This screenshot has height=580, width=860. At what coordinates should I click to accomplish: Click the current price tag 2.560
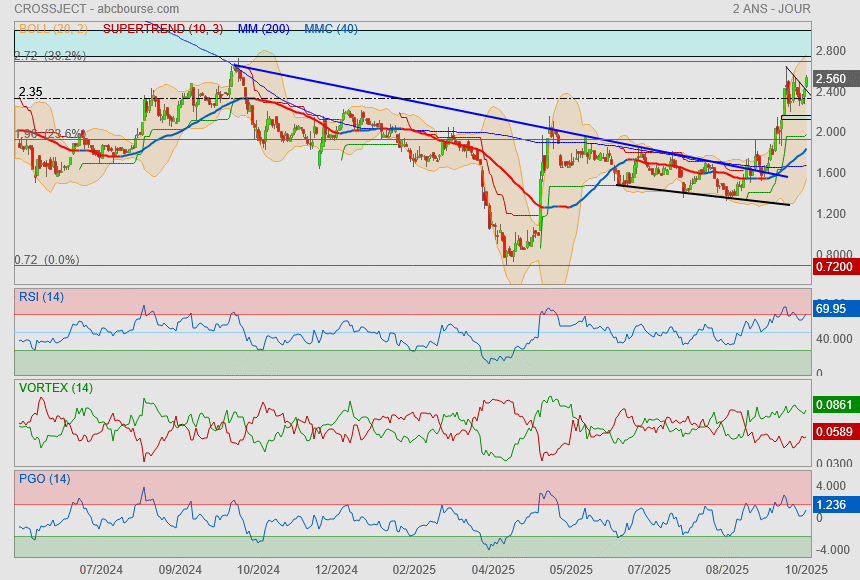[832, 79]
